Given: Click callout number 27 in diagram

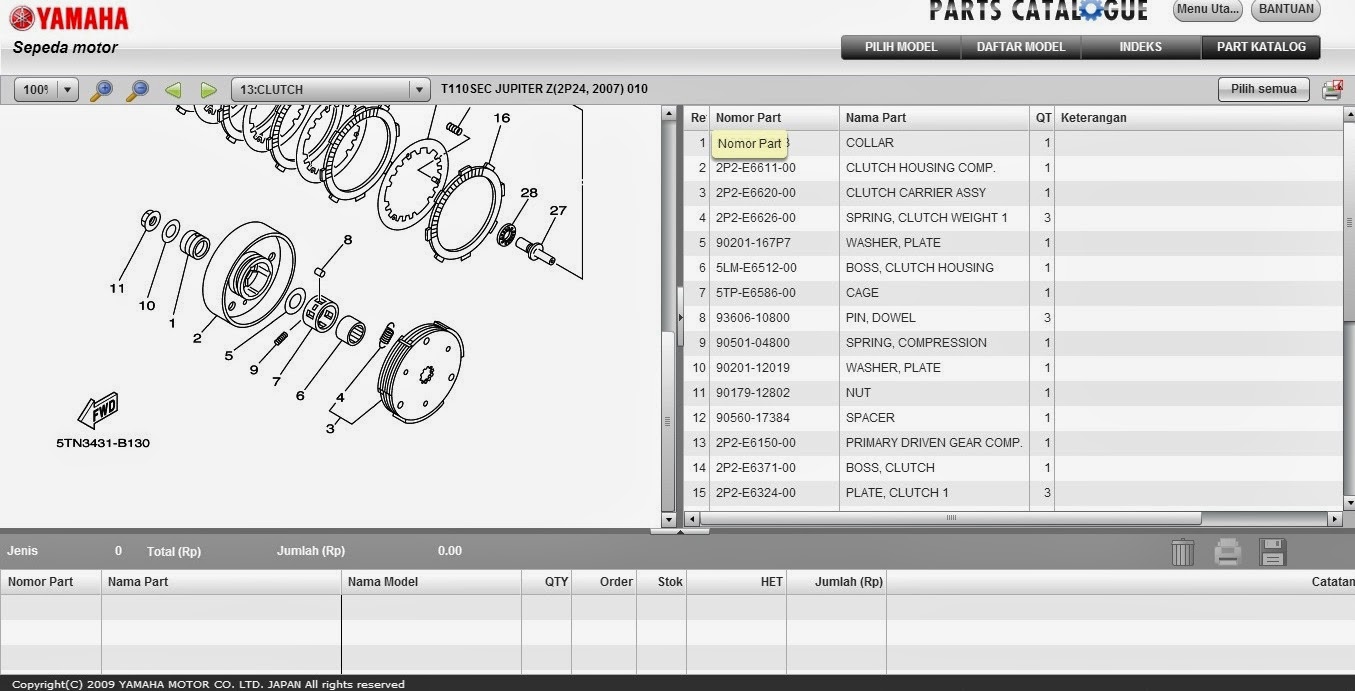Looking at the screenshot, I should [x=558, y=211].
